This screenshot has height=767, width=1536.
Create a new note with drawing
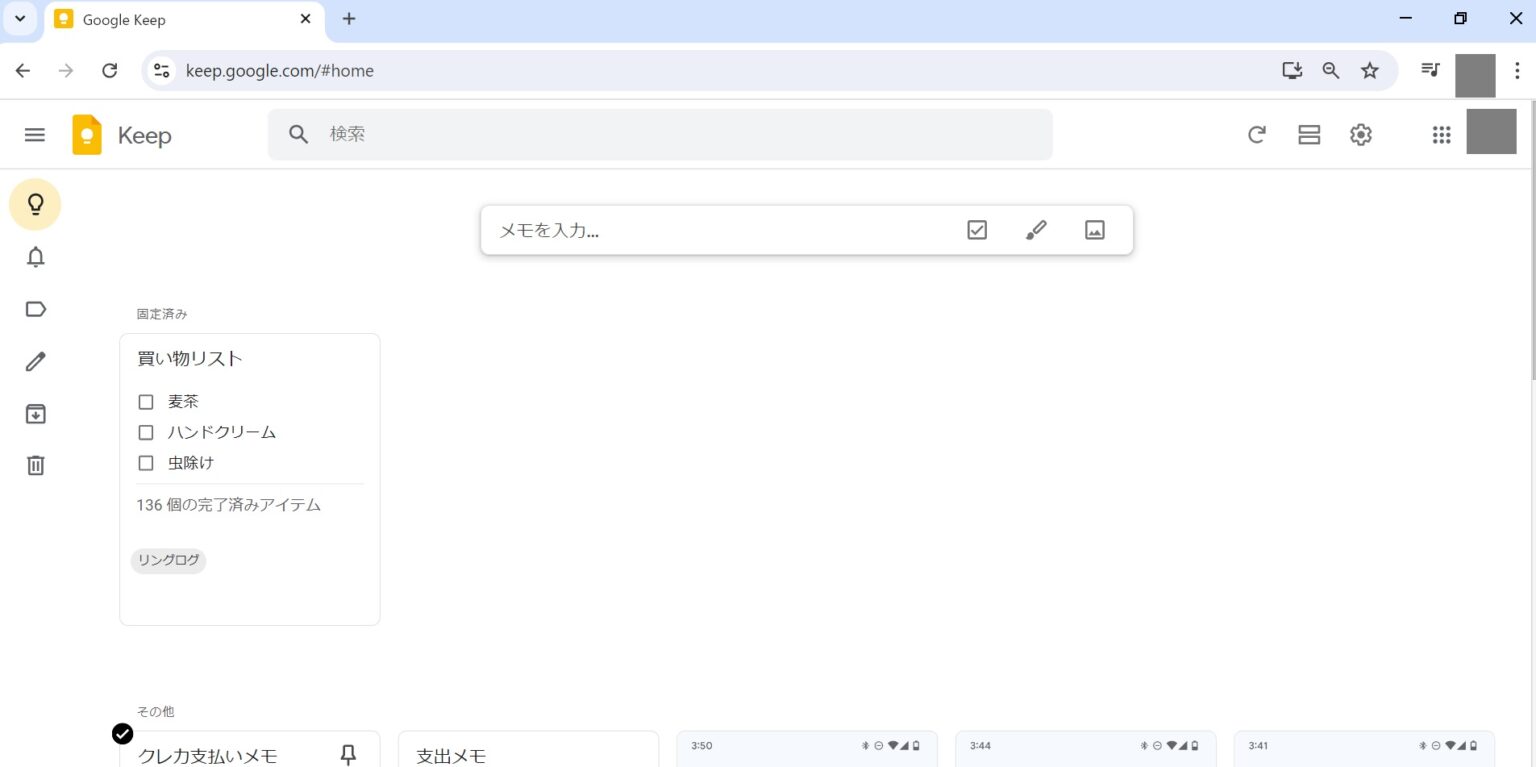click(1036, 230)
